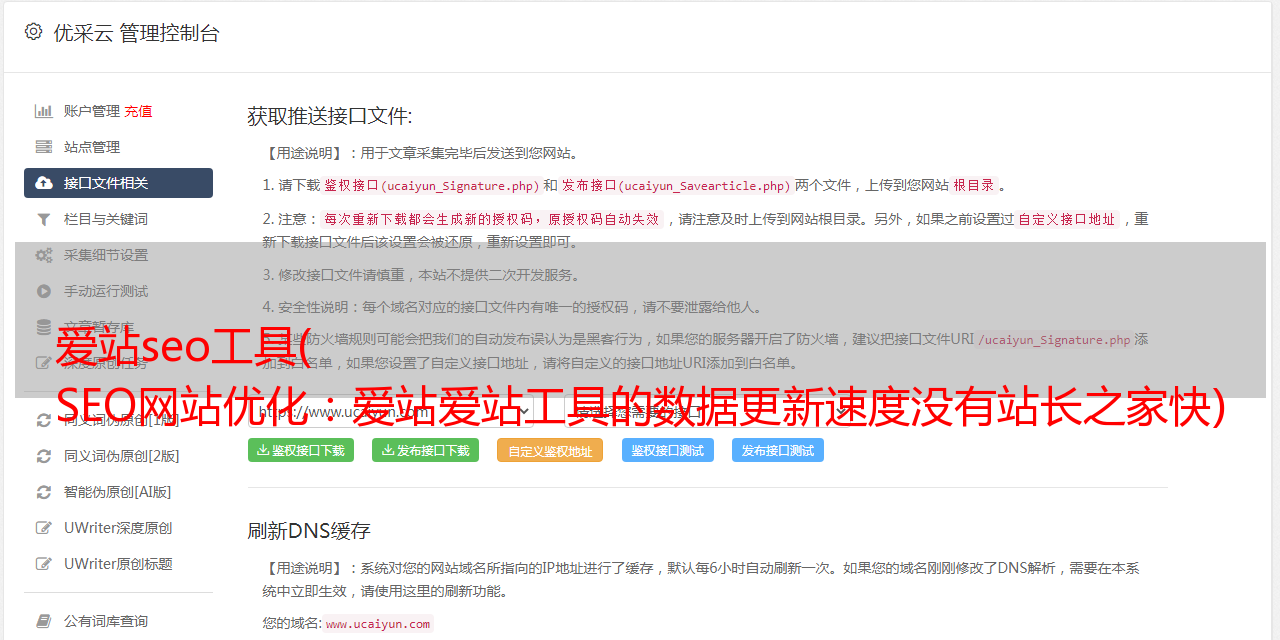This screenshot has width=1280, height=640.
Task: Click the 刷新DNS缓存 heading
Action: [x=310, y=530]
